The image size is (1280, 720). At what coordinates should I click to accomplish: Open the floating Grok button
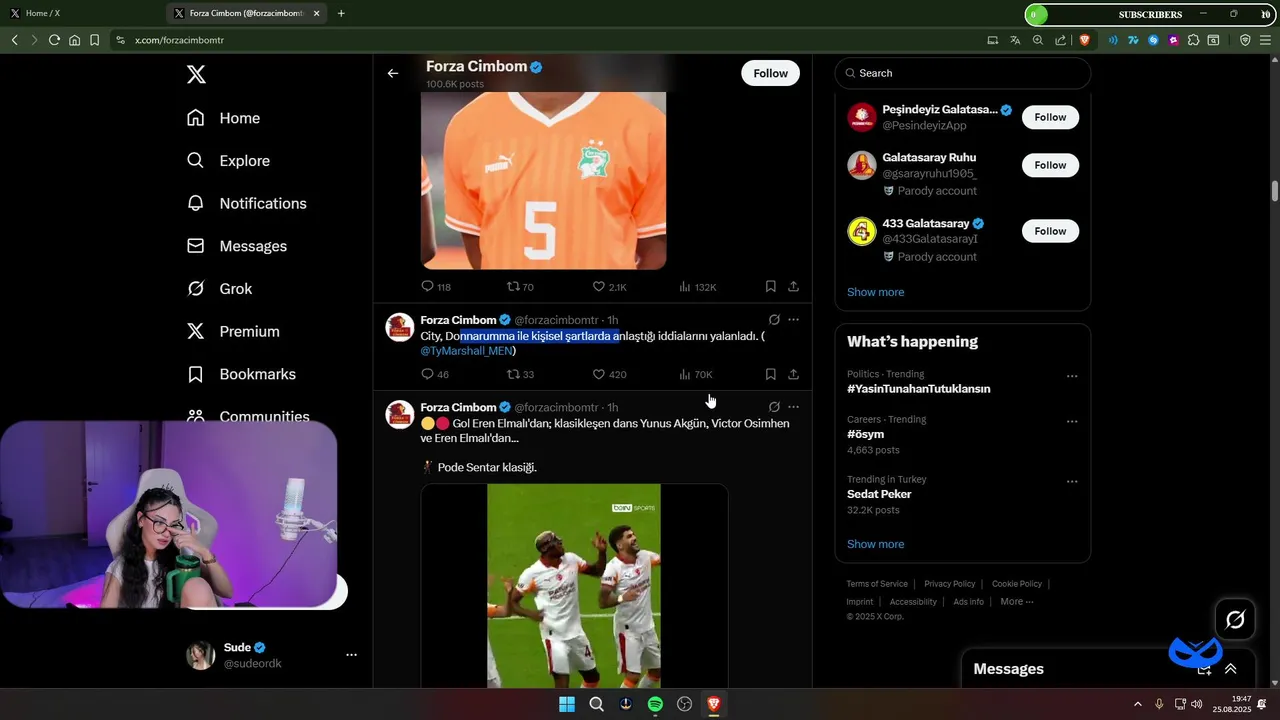point(1235,620)
